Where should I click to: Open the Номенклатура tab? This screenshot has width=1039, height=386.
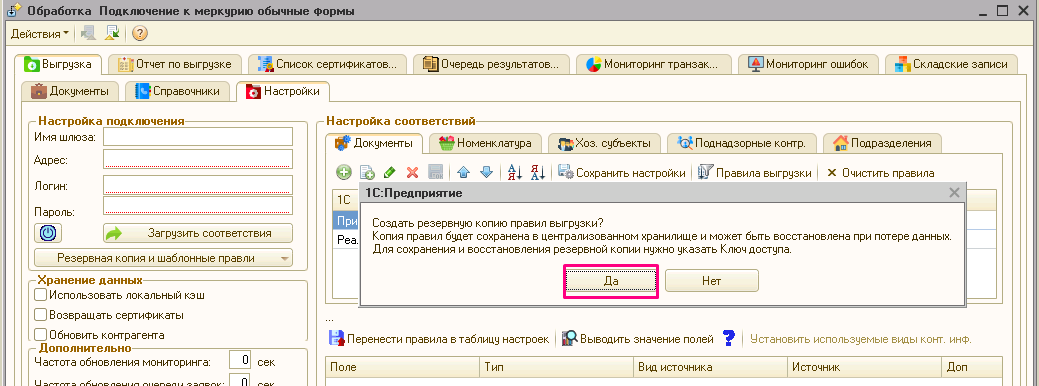(x=485, y=143)
